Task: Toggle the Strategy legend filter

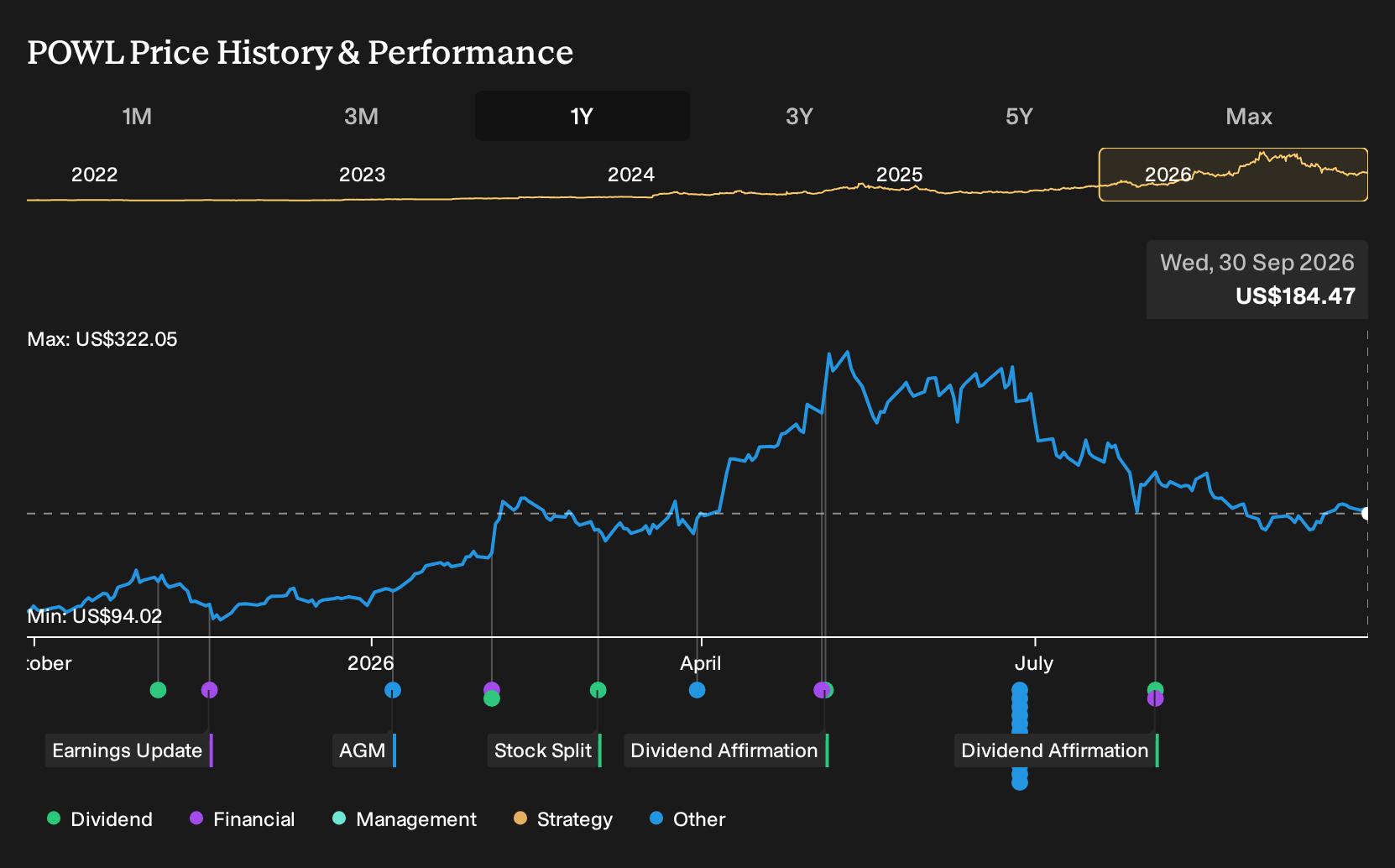Action: (x=563, y=819)
